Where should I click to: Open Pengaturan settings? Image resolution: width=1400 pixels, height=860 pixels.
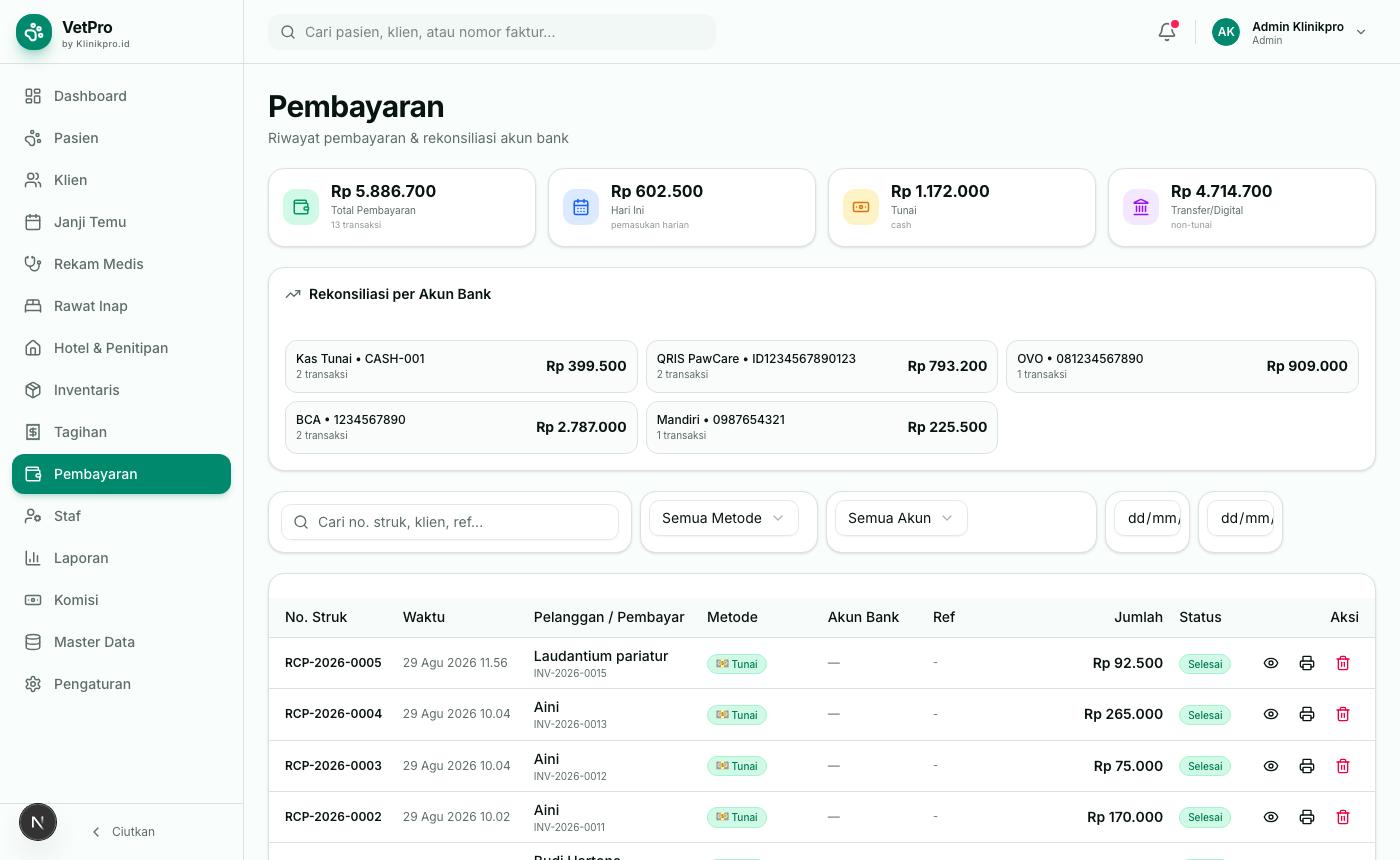[x=121, y=684]
